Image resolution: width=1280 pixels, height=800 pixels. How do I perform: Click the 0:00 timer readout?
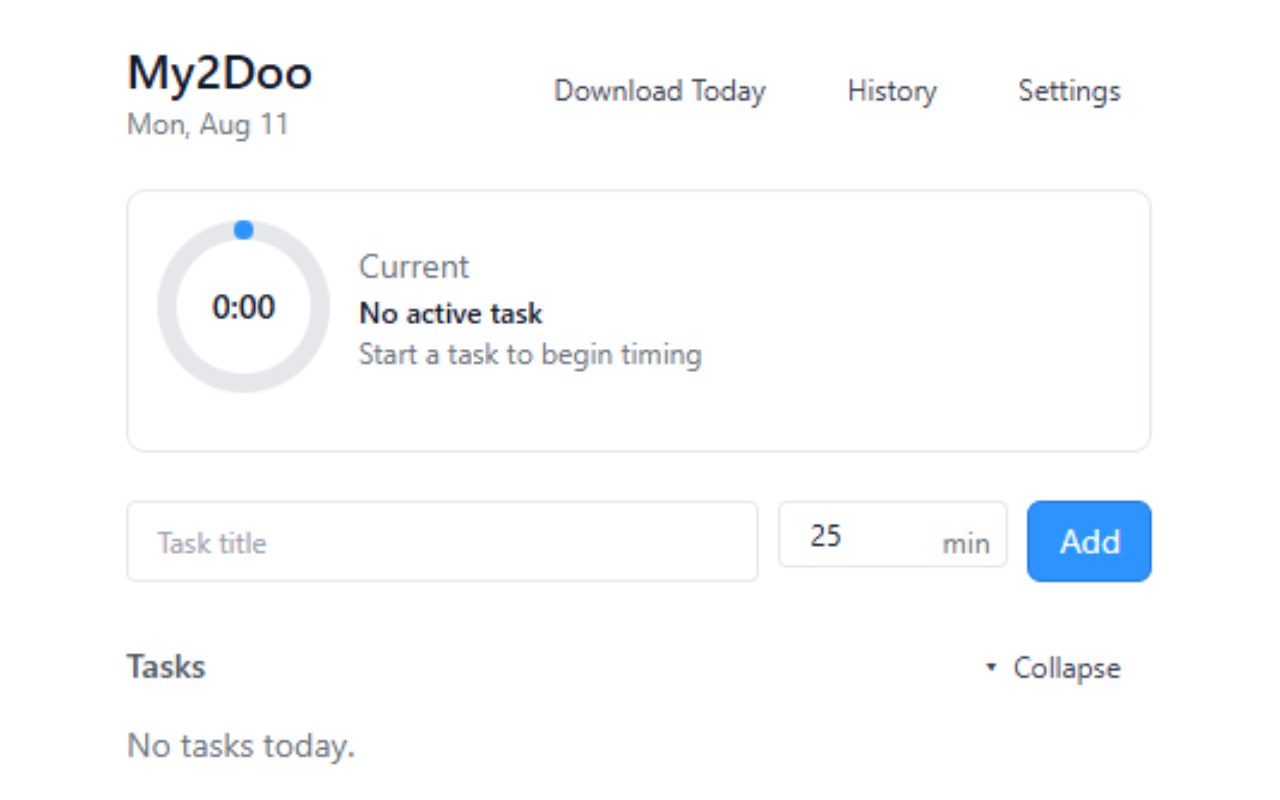[243, 307]
